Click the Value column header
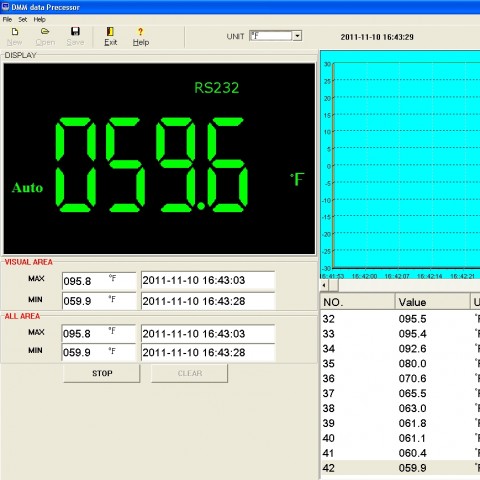Viewport: 480px width, 480px height. [x=432, y=302]
